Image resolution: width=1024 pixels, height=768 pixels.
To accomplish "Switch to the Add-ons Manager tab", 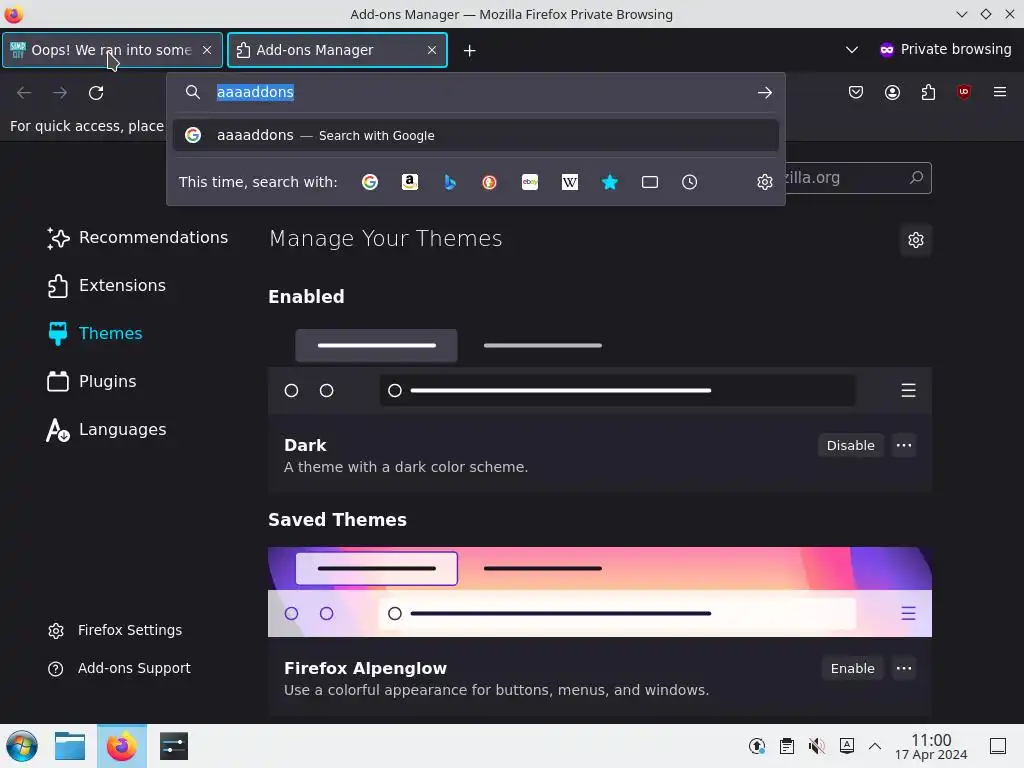I will (x=337, y=50).
